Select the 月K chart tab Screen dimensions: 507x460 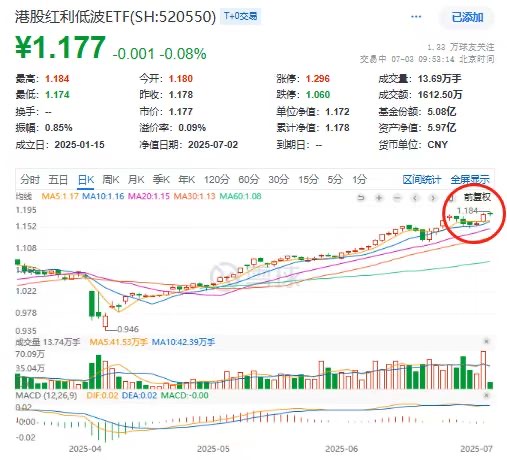point(136,180)
